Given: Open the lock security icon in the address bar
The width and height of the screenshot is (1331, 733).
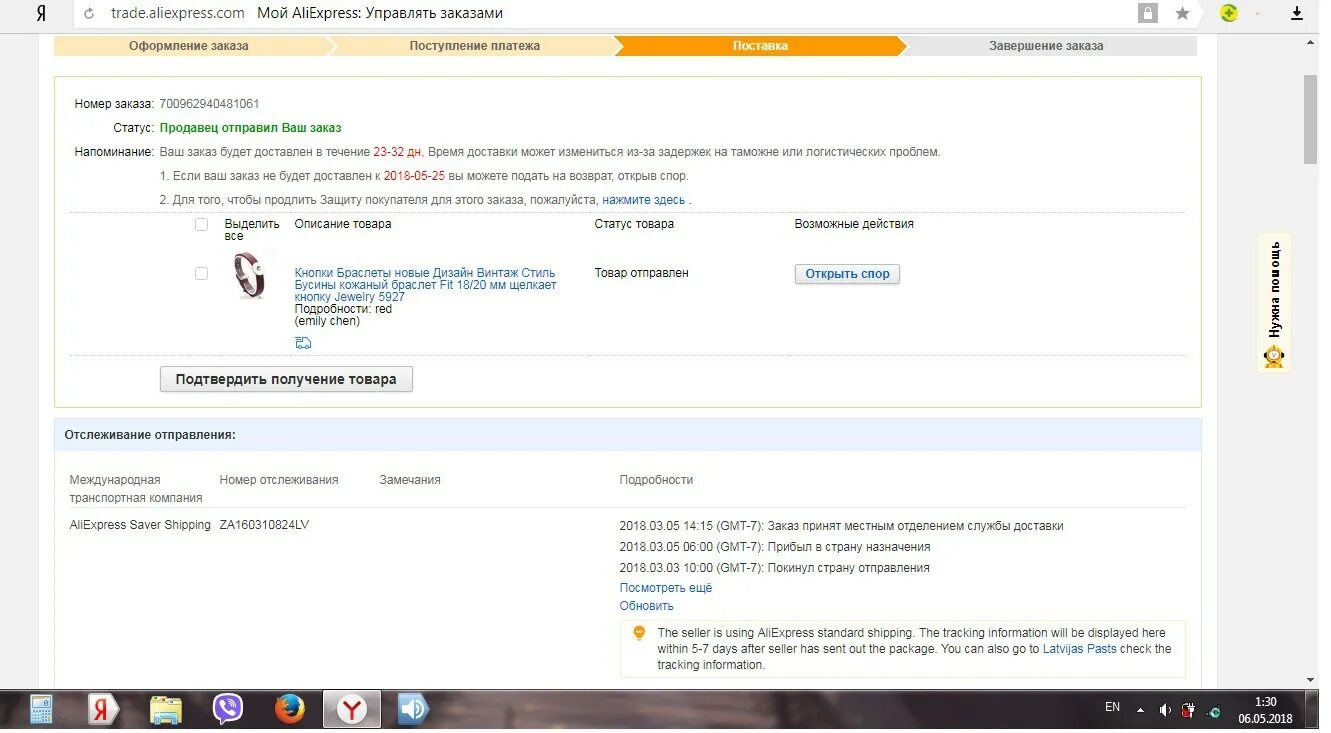Looking at the screenshot, I should (x=1148, y=13).
